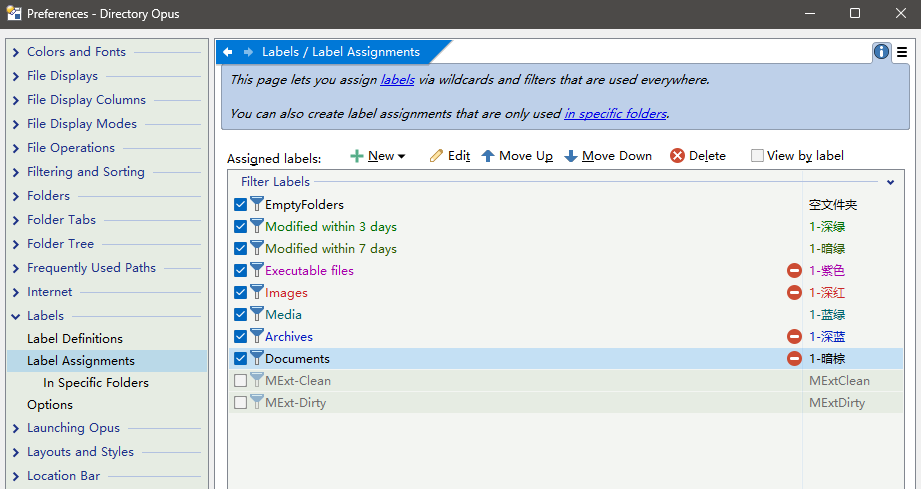Image resolution: width=921 pixels, height=489 pixels.
Task: Open In Specific Folders page
Action: [96, 383]
